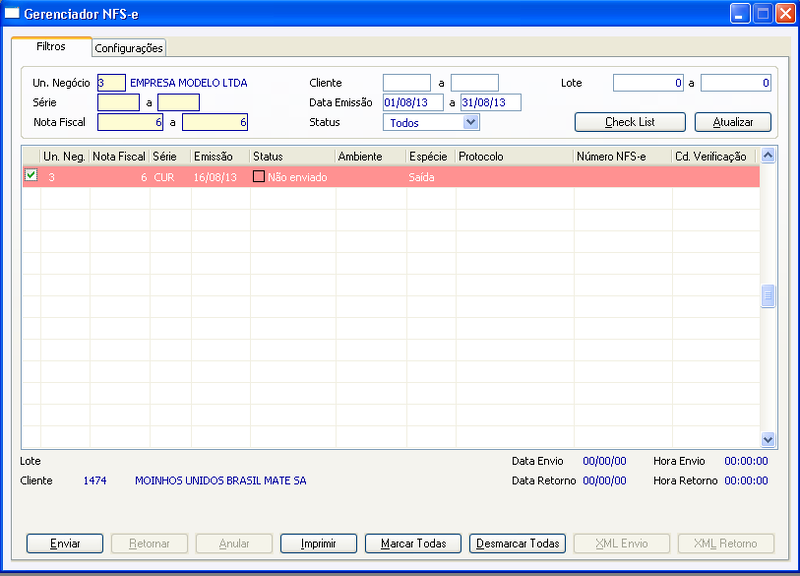
Task: Select the Filtros tab
Action: 51,46
